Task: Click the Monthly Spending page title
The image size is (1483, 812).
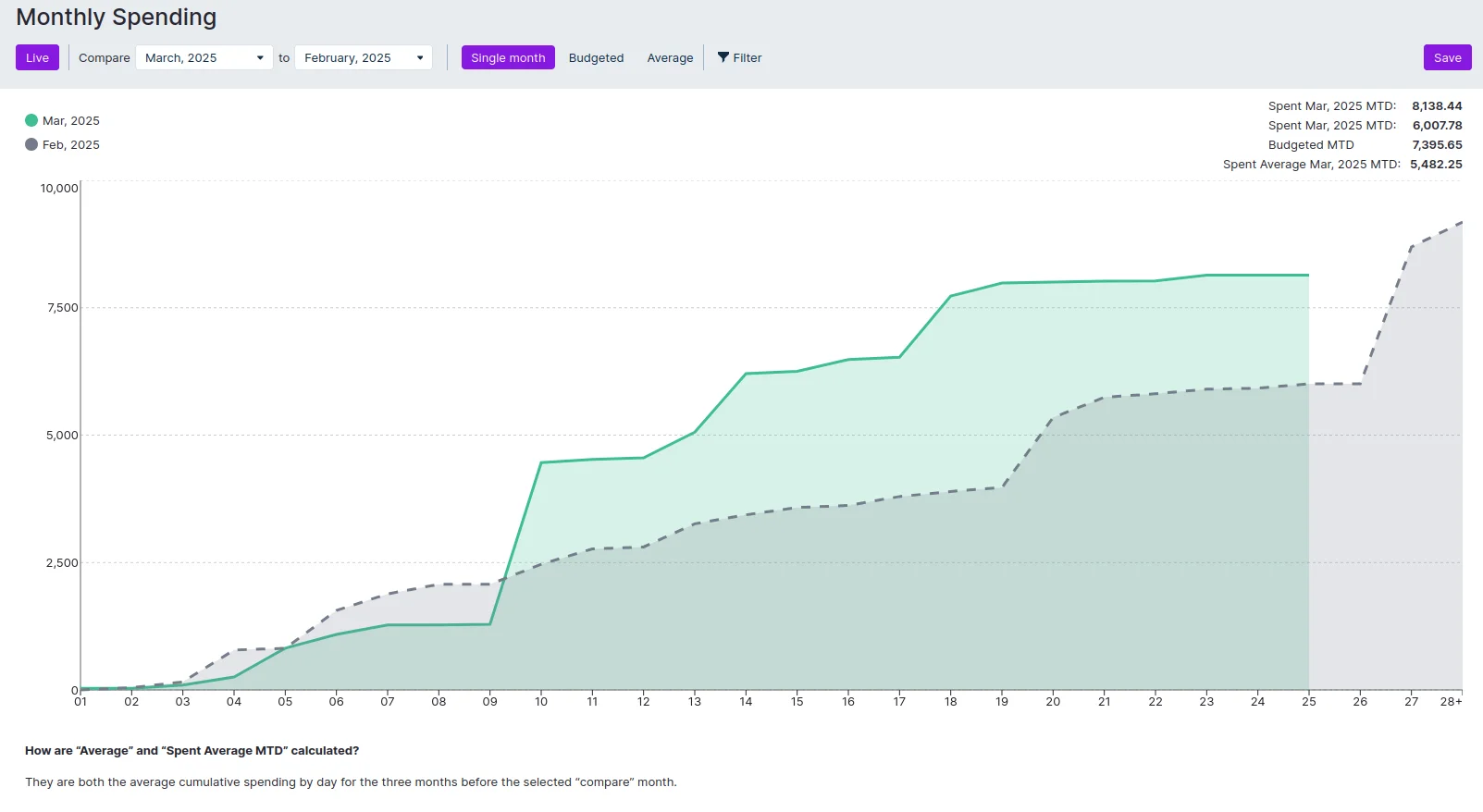Action: (x=117, y=18)
